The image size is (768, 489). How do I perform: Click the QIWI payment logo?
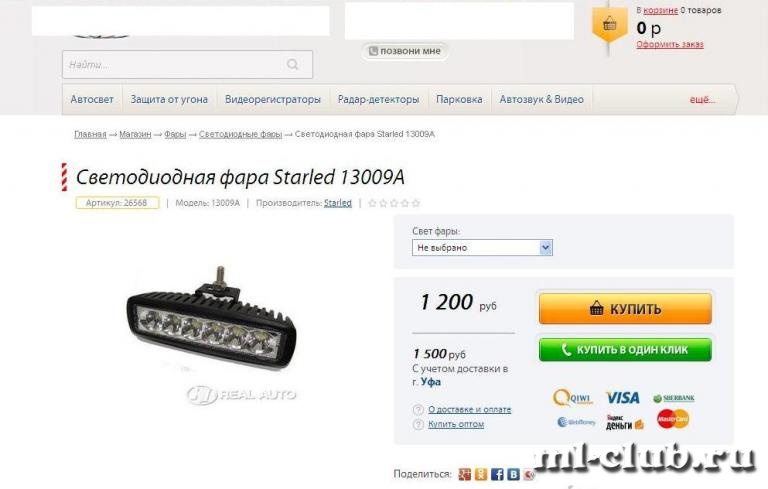point(572,397)
